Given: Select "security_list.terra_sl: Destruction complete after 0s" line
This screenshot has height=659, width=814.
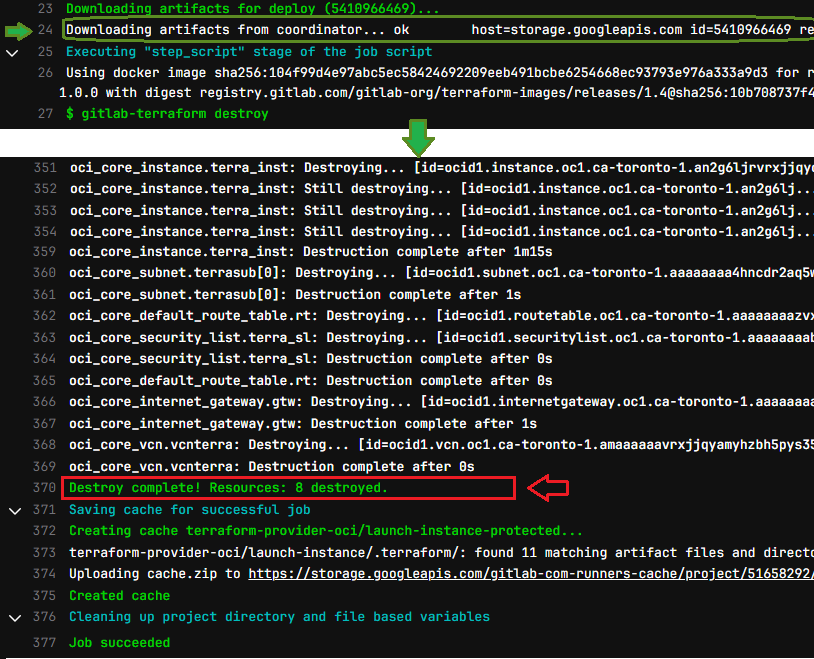Looking at the screenshot, I should click(311, 359).
